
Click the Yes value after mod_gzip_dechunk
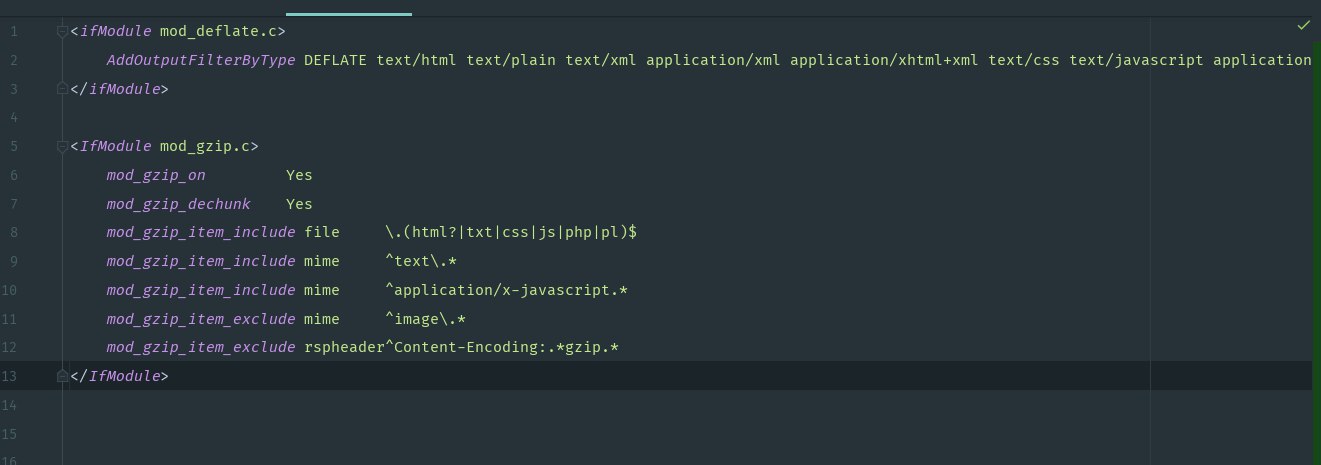[299, 204]
